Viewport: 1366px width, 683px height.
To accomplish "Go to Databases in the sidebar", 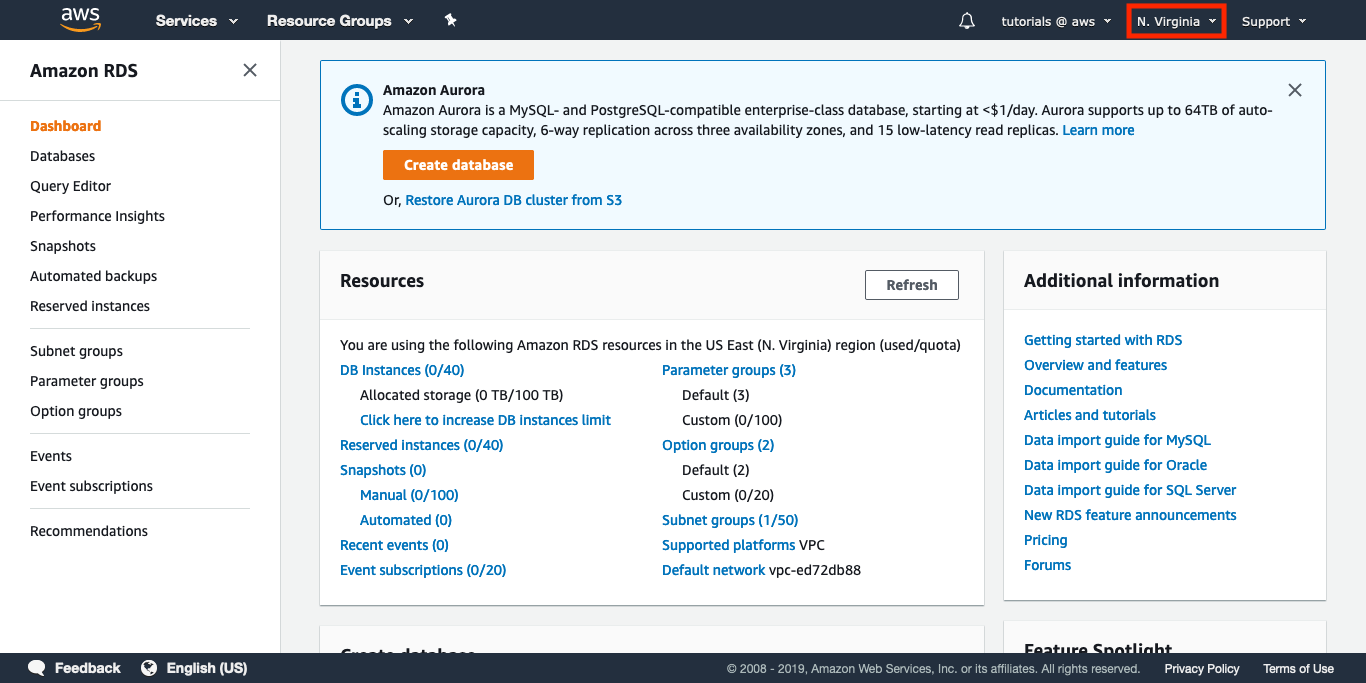I will coord(63,156).
